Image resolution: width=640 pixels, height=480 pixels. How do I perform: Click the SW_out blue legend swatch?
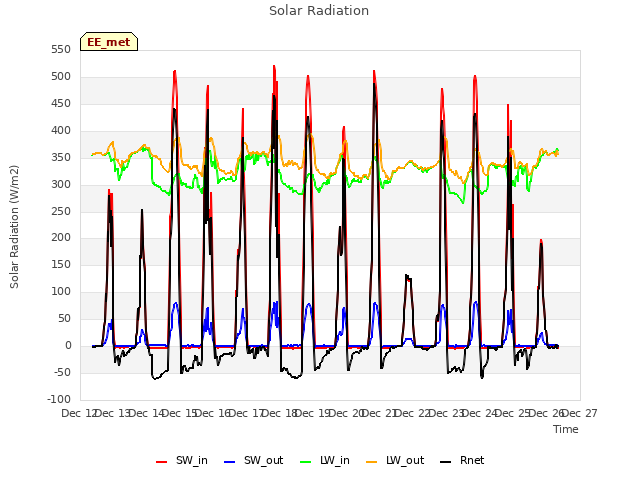coord(230,462)
